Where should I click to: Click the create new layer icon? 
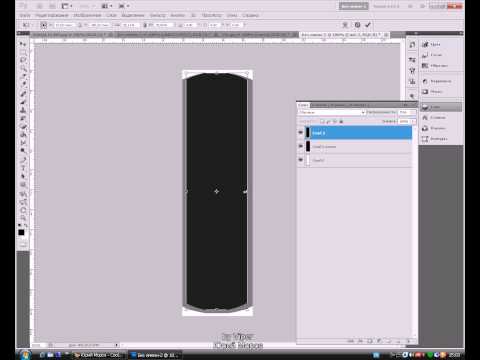click(x=398, y=341)
